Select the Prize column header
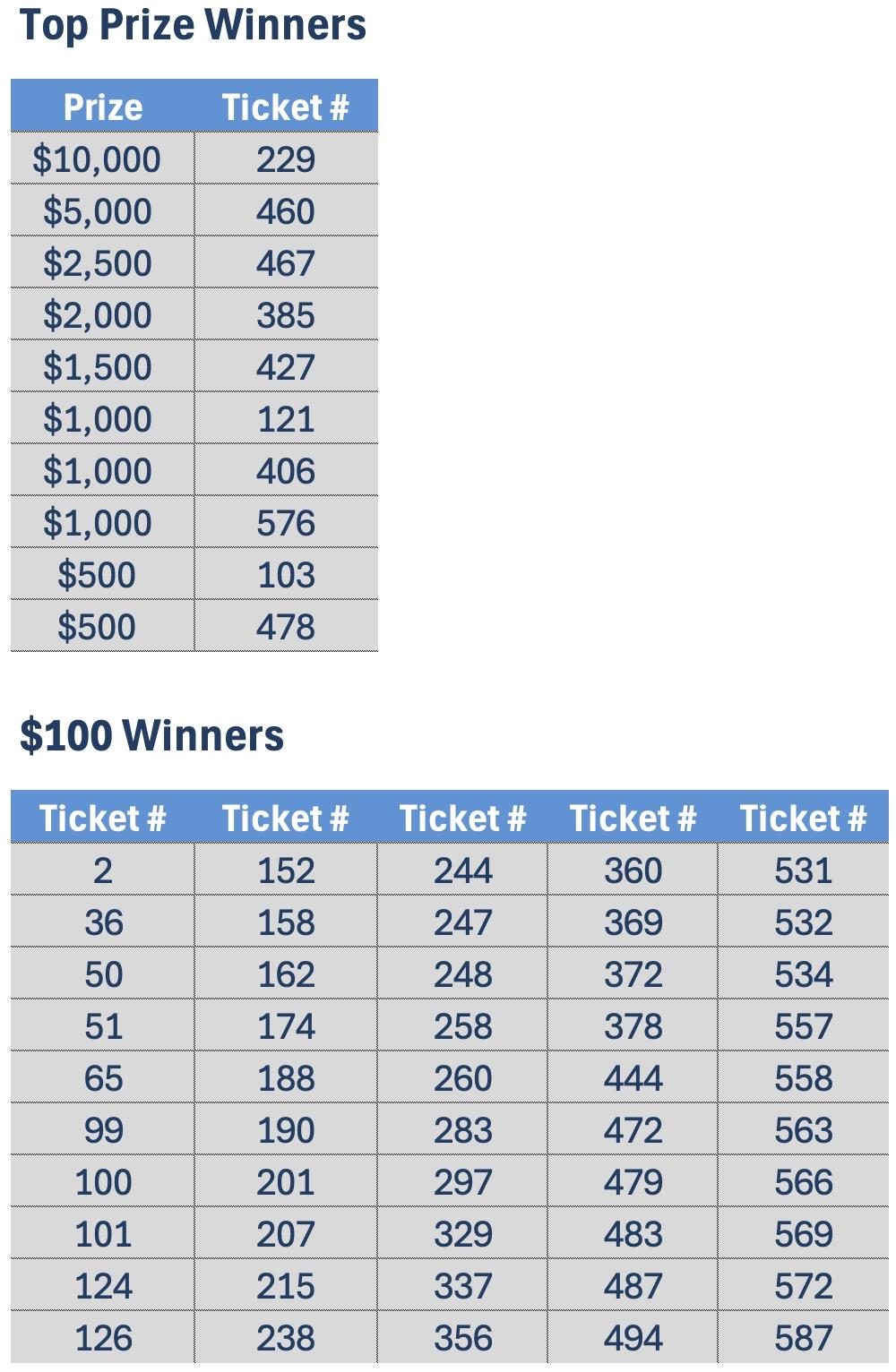Screen dimensions: 896x1372 102,107
